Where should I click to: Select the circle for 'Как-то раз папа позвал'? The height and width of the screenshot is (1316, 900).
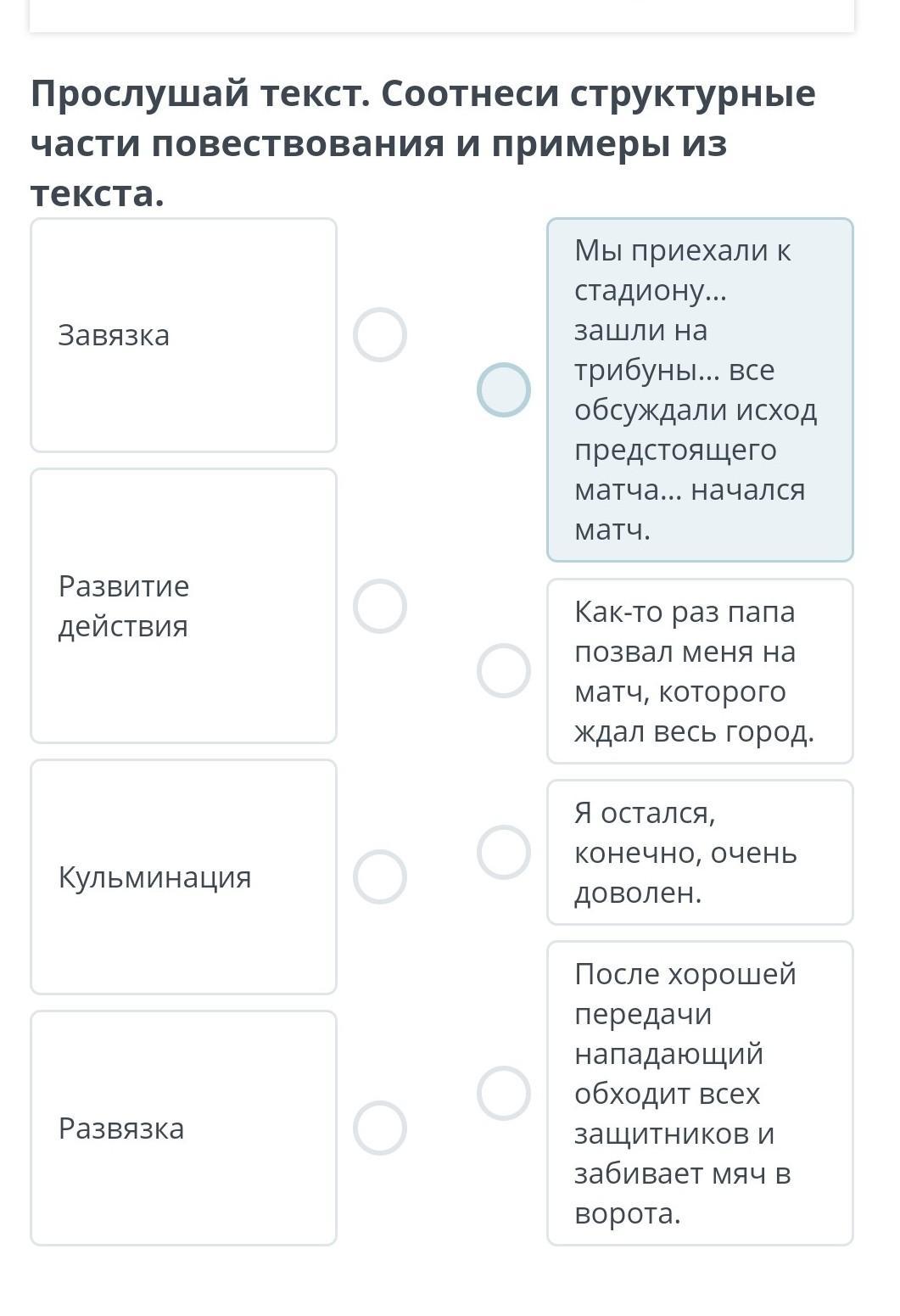[x=504, y=670]
